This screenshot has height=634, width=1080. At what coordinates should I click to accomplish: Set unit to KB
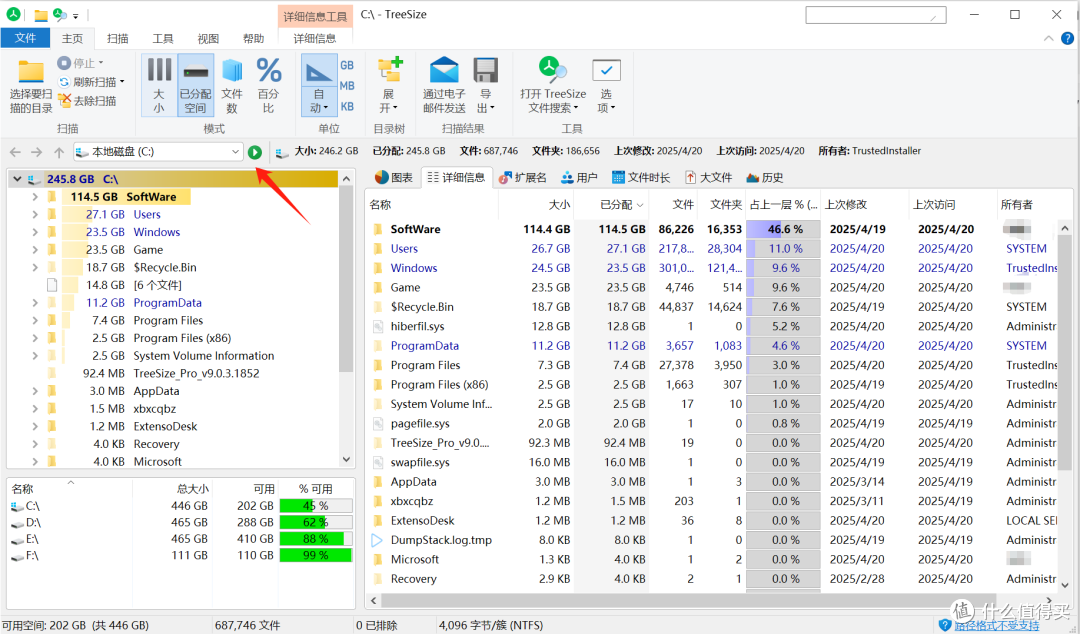point(347,106)
